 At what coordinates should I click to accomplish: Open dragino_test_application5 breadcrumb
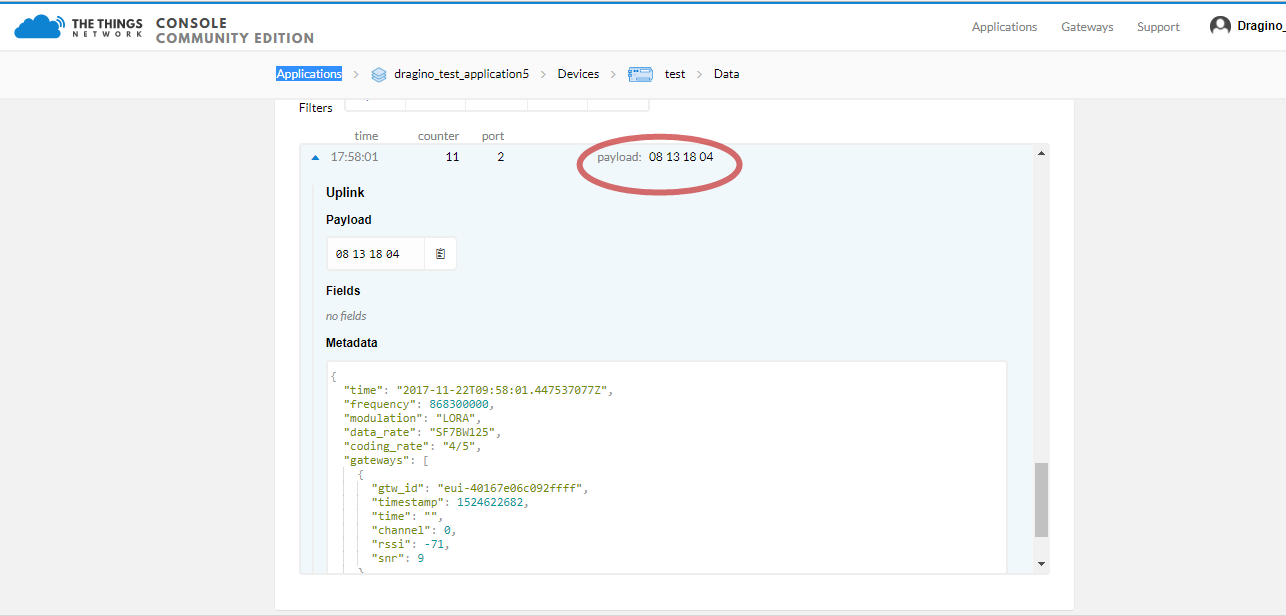click(461, 74)
